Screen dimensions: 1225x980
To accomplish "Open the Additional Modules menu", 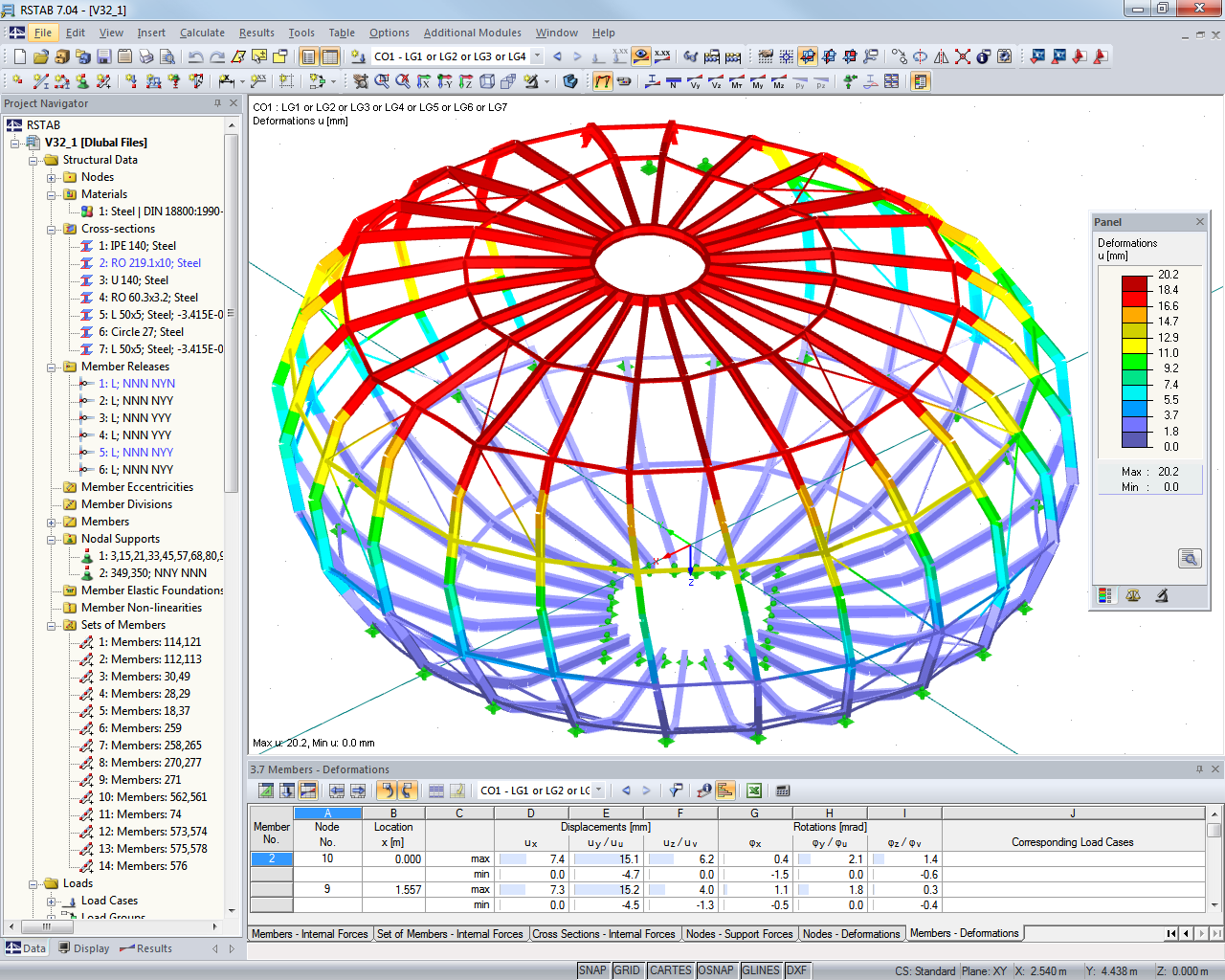I will point(473,33).
